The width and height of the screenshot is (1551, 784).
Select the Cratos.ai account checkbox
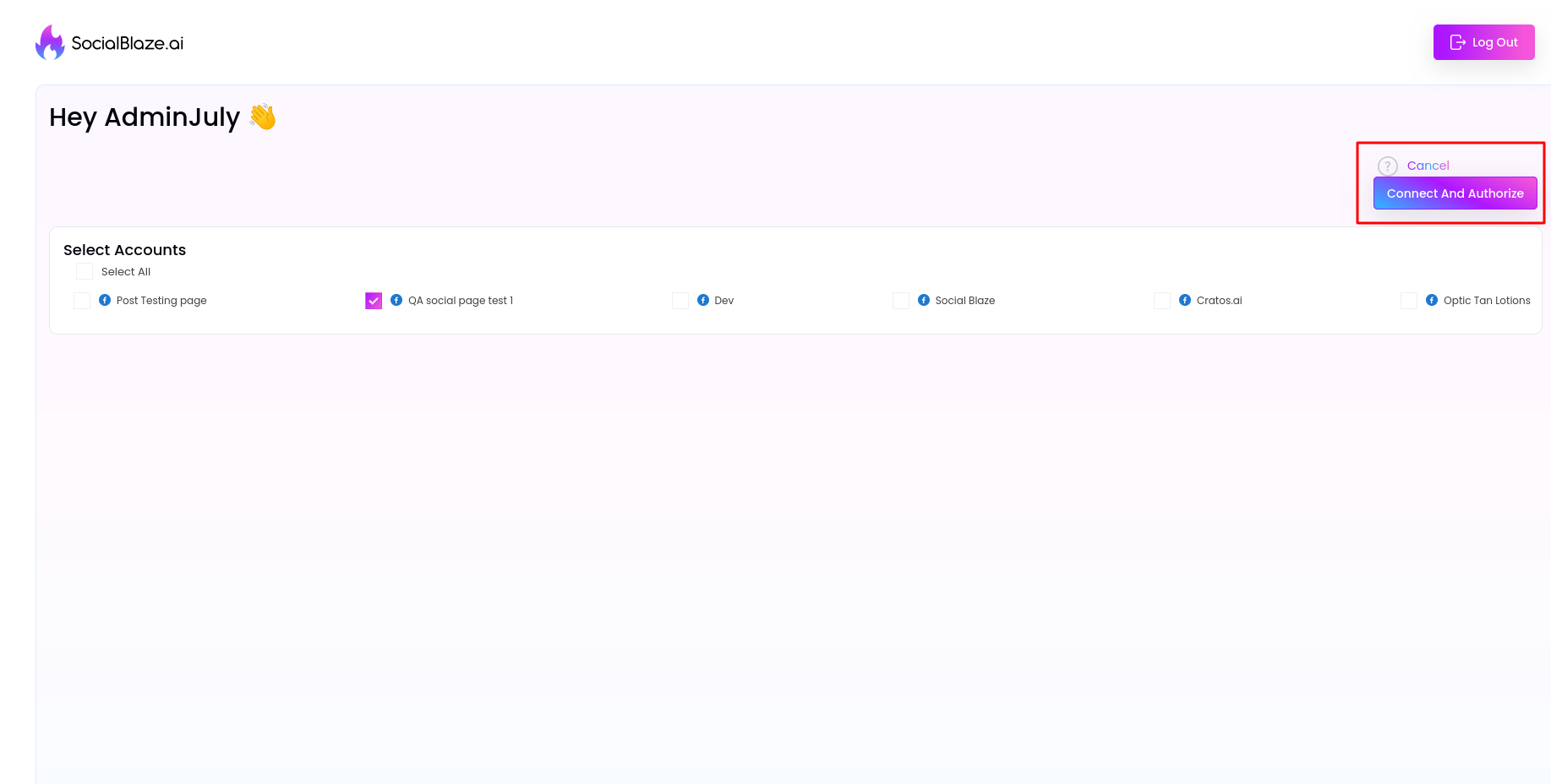pos(1162,301)
